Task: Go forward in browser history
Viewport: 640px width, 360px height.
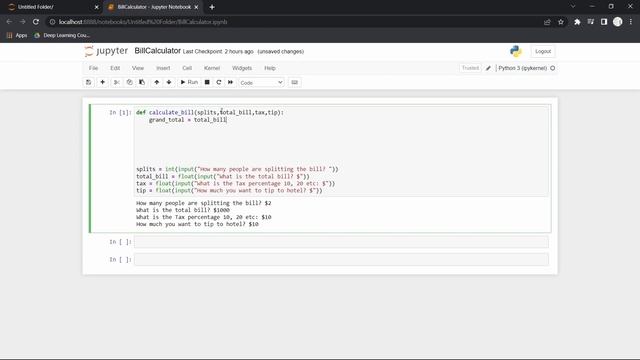Action: coord(22,22)
